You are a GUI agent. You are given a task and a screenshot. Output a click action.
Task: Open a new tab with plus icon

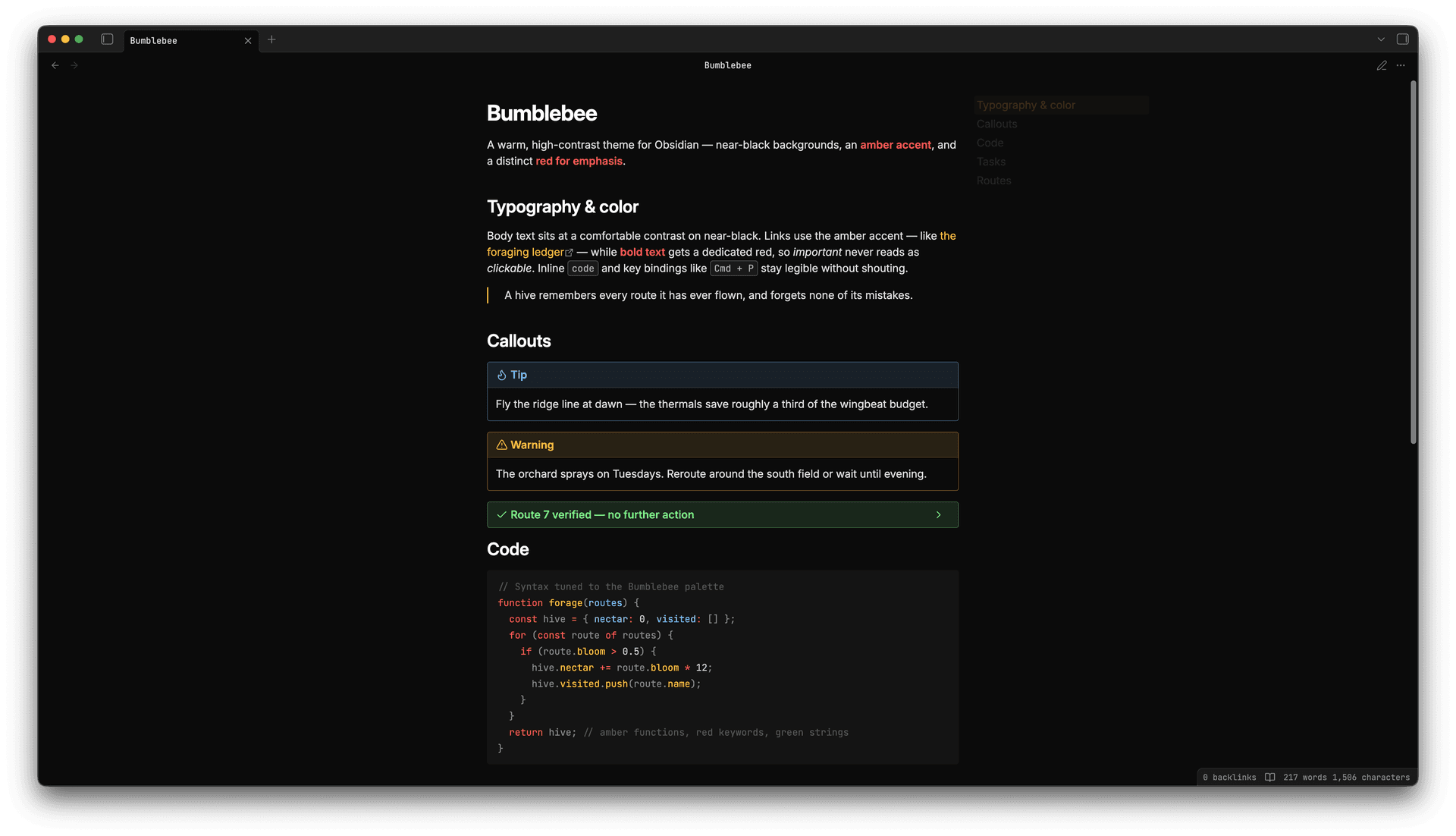pos(271,39)
